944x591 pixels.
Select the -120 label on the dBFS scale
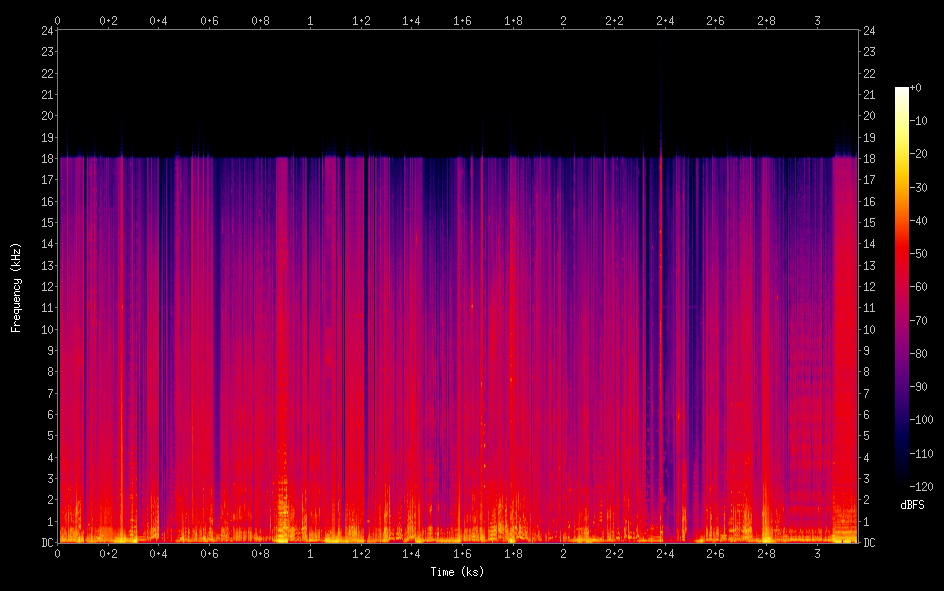point(927,486)
